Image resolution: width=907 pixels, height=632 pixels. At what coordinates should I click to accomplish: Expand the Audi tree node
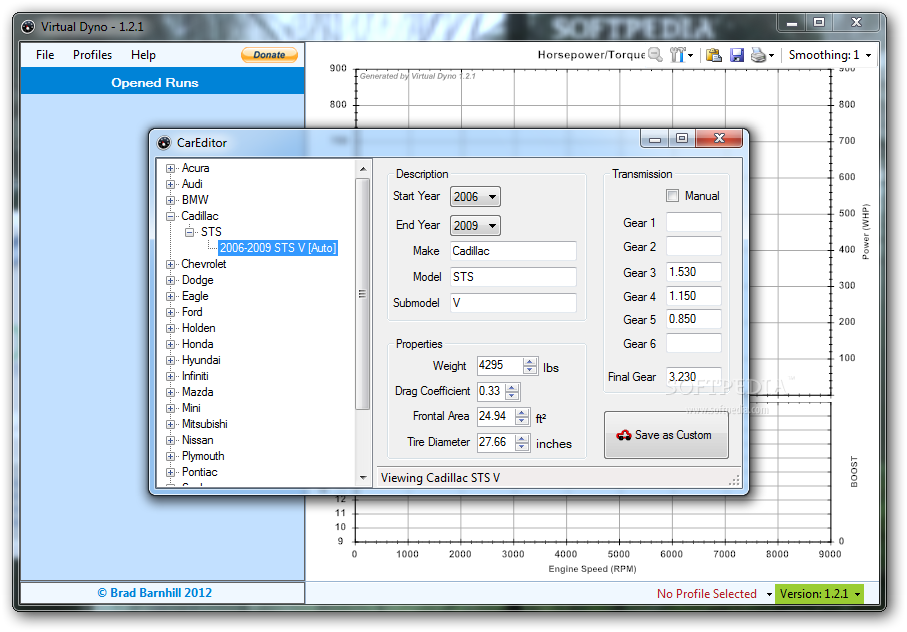[x=170, y=184]
